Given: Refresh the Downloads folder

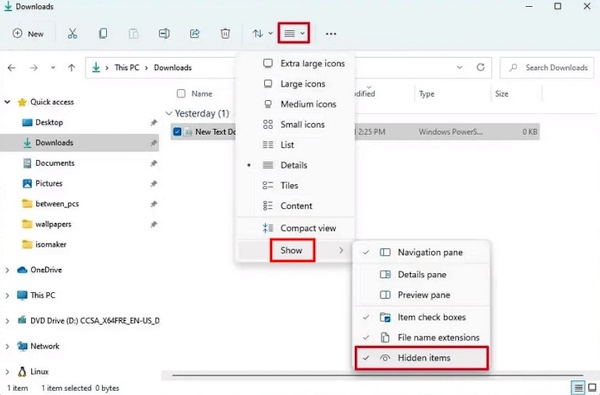Looking at the screenshot, I should (481, 68).
